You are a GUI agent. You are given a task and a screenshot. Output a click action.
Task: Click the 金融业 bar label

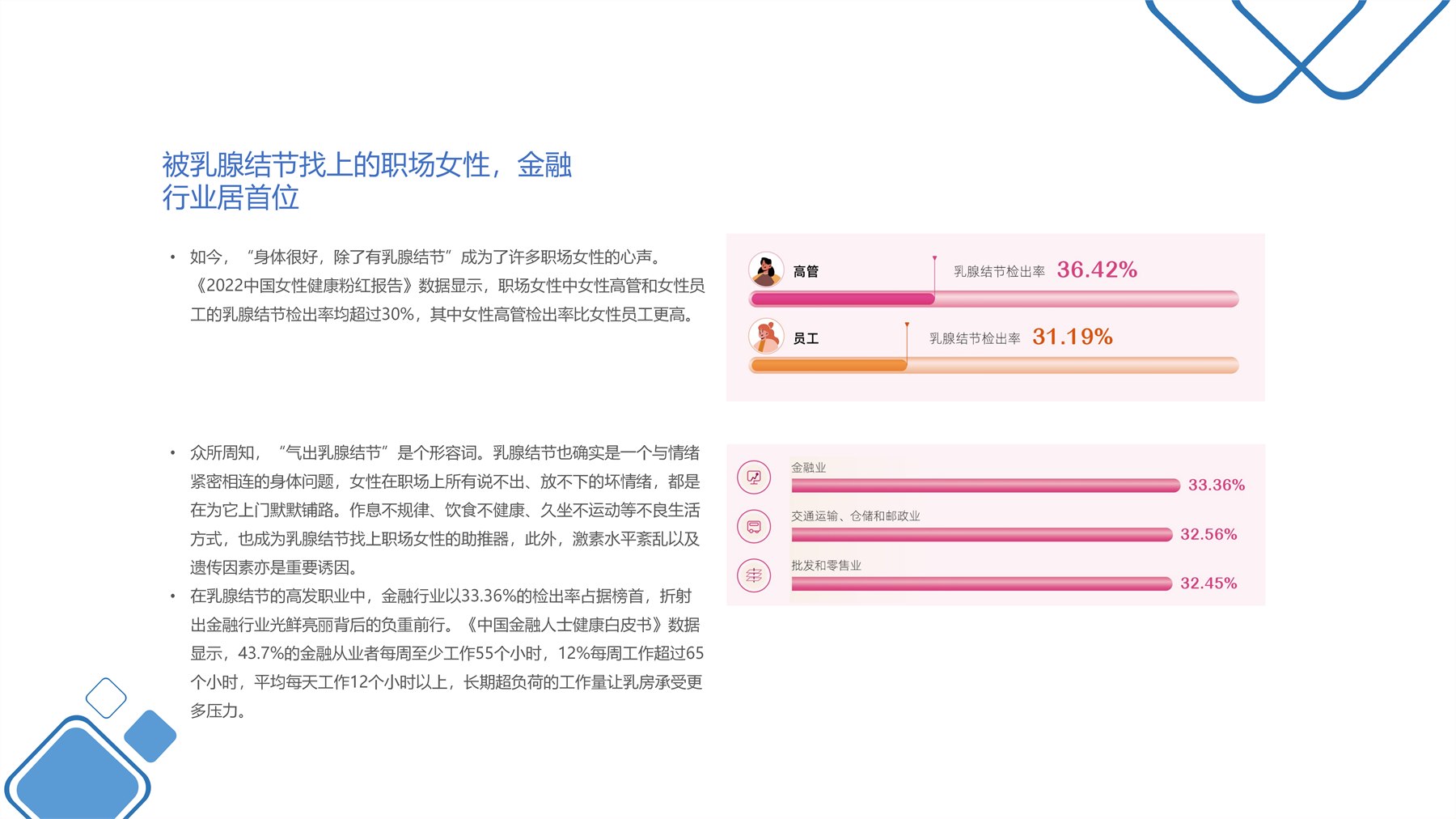(809, 467)
